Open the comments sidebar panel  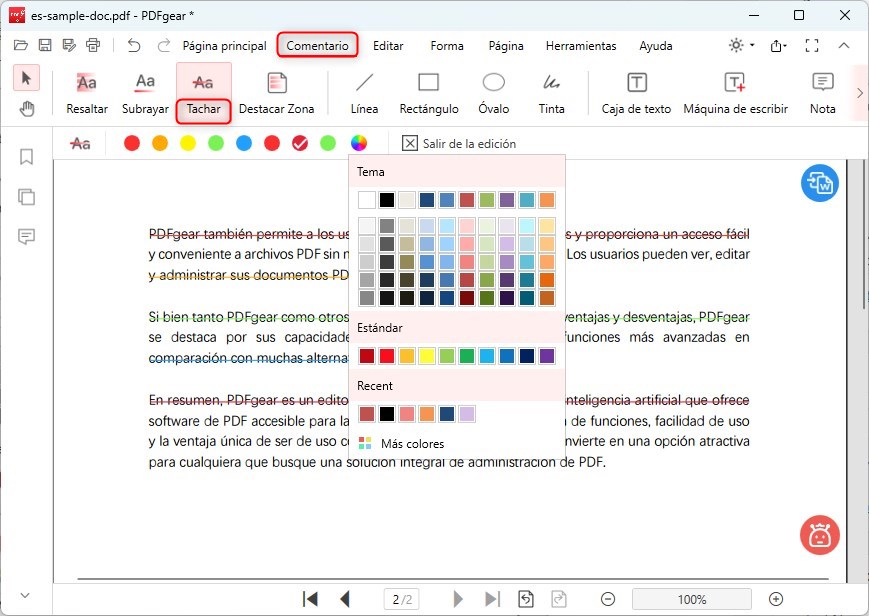26,237
